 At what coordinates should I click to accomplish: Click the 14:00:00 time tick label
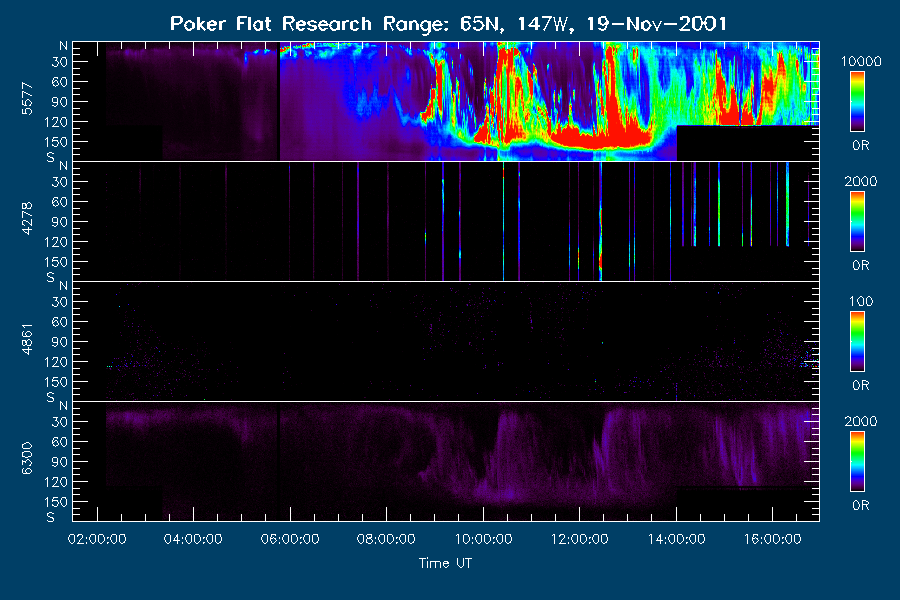pyautogui.click(x=677, y=539)
